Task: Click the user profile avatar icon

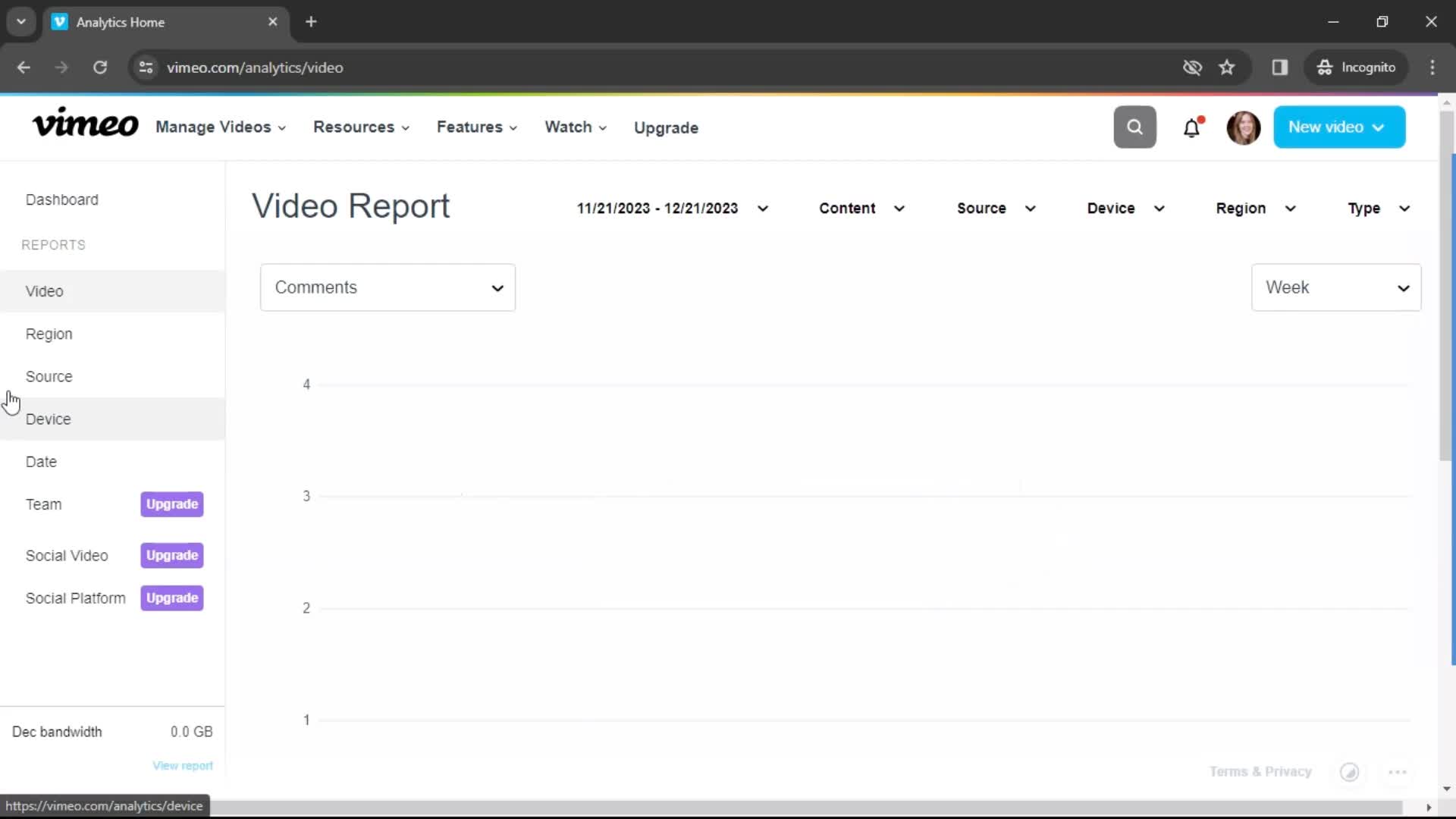Action: (1243, 127)
